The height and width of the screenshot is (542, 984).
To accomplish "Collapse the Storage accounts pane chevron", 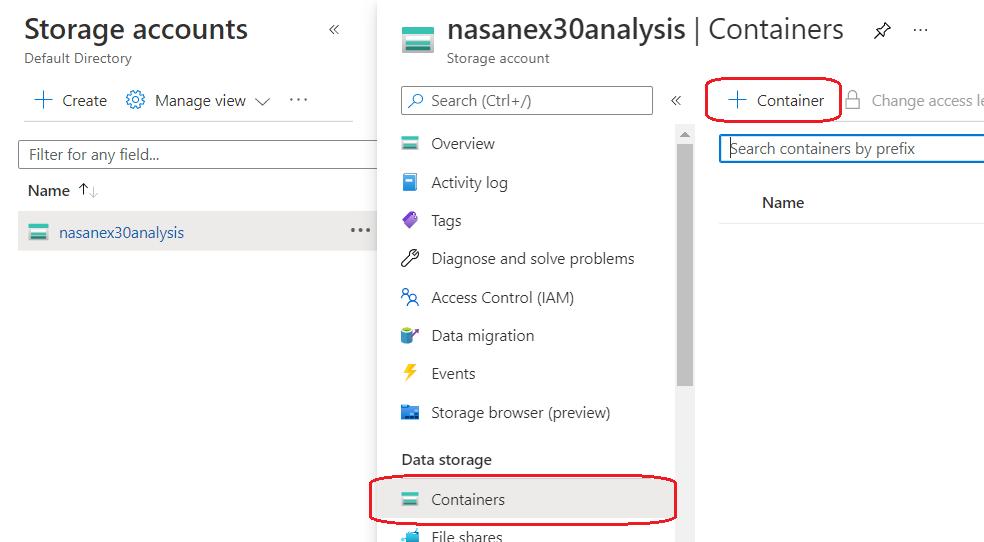I will click(334, 29).
